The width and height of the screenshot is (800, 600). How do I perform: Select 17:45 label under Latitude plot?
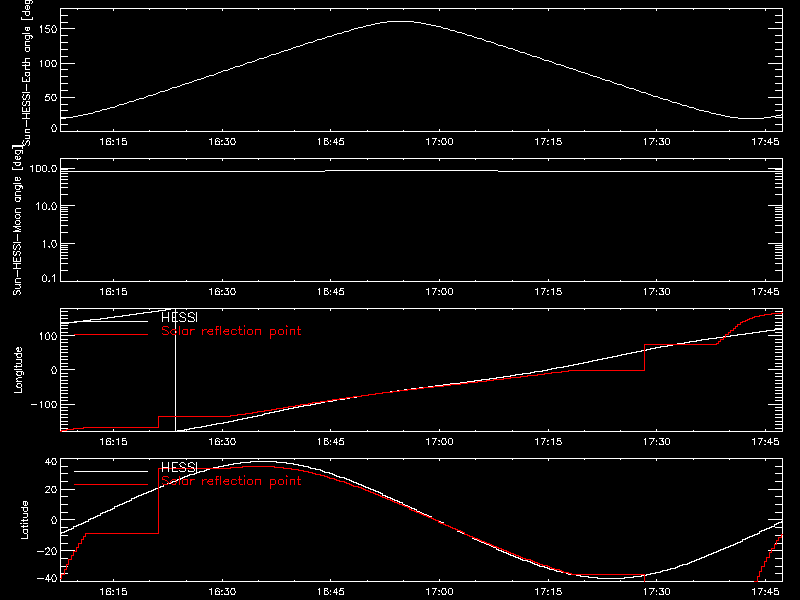click(765, 591)
